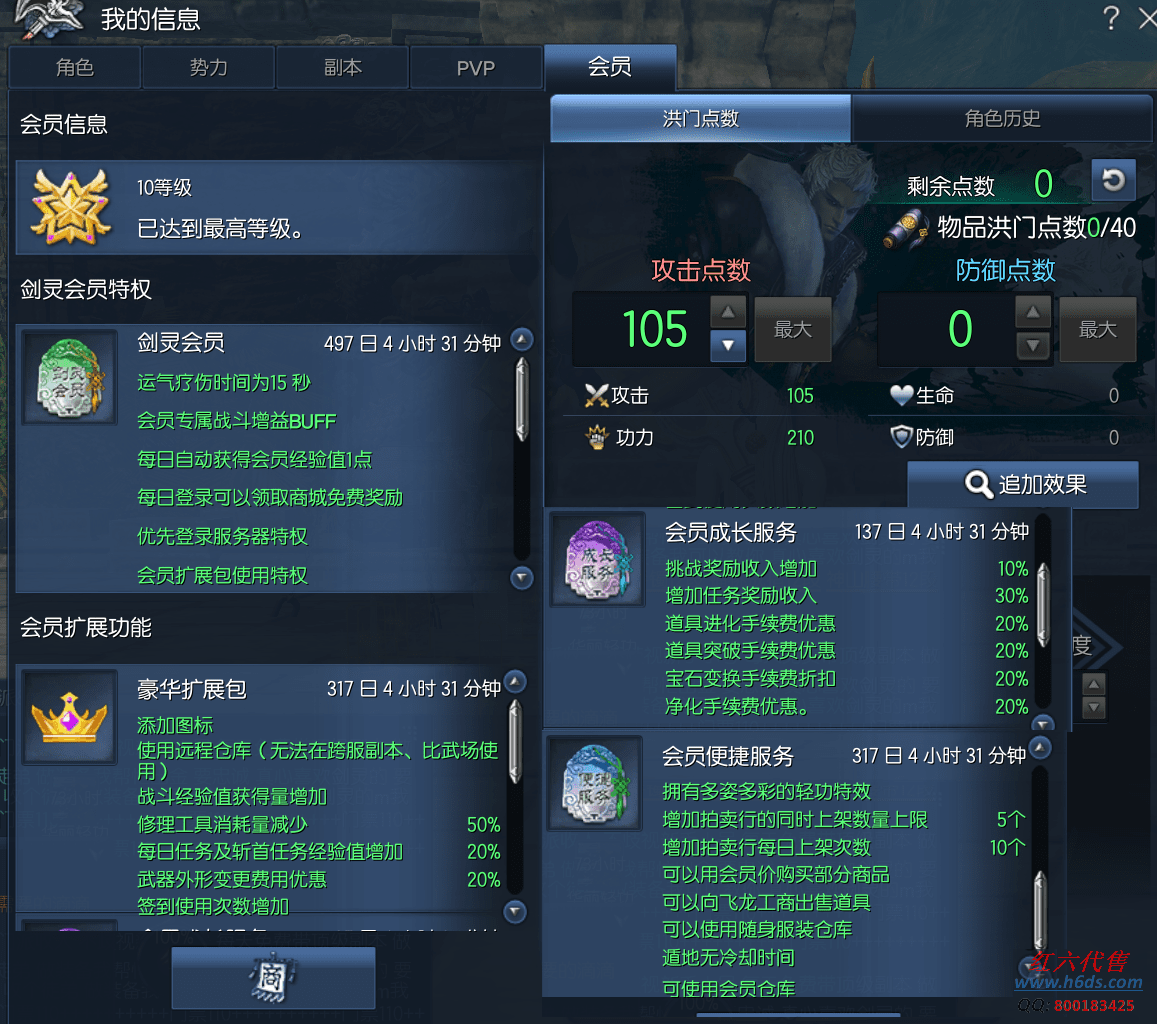Click the 剑灵会员 privileges scrollbar thumb
The width and height of the screenshot is (1157, 1024).
point(522,399)
